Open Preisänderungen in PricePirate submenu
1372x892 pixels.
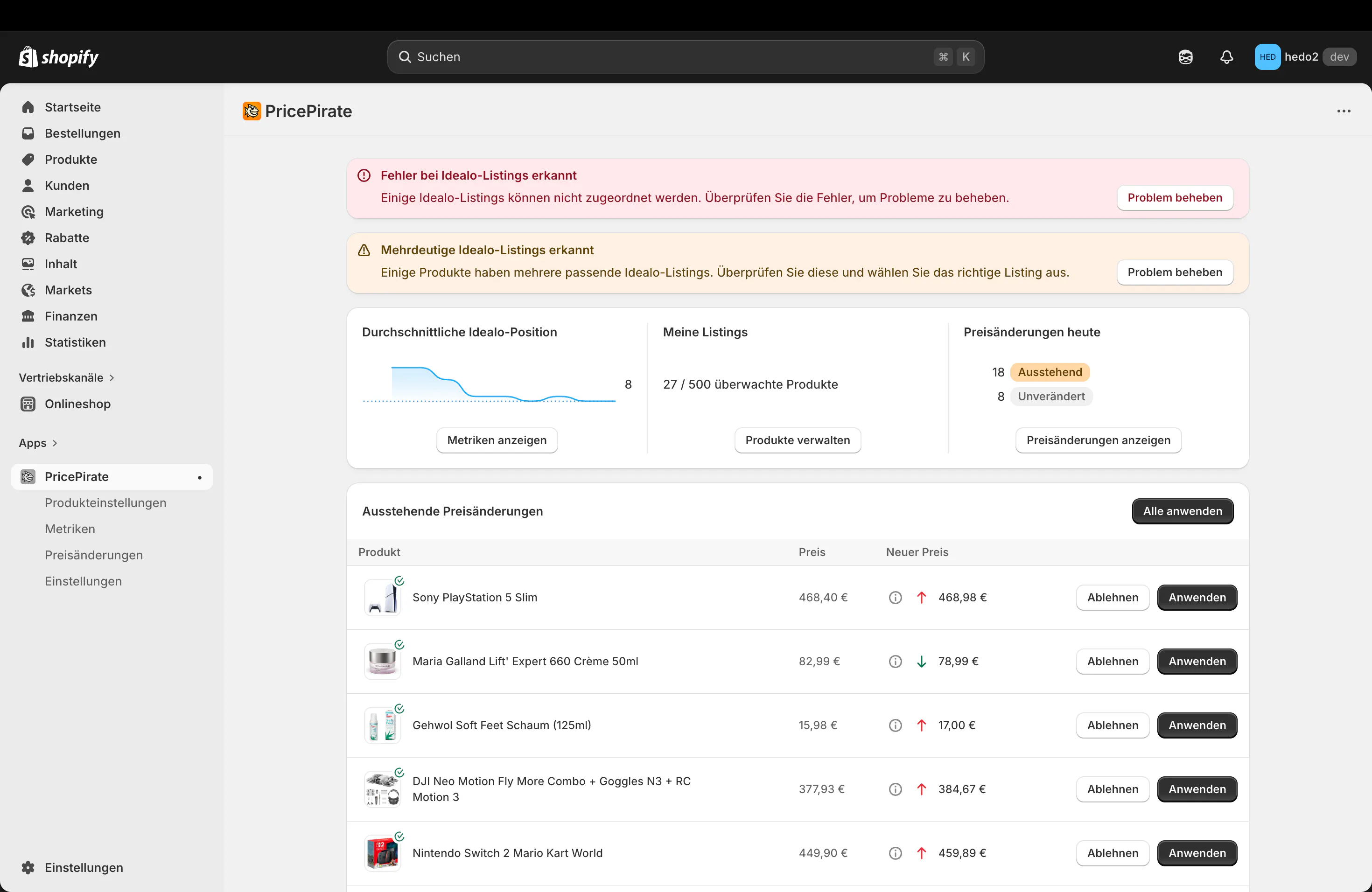(94, 556)
